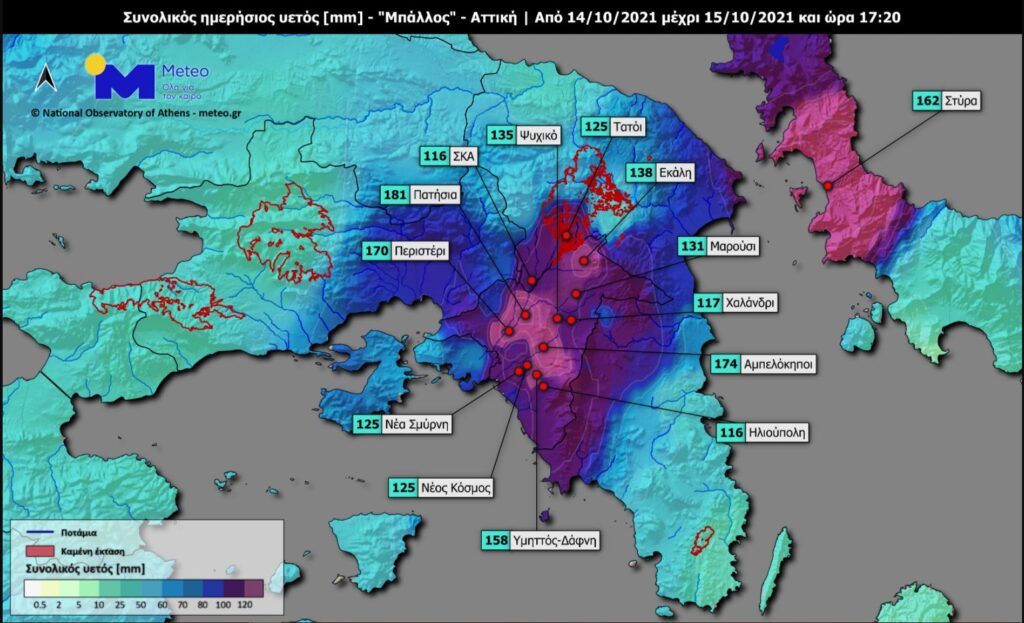Click the Στύρα 162 station label
The image size is (1024, 623).
948,101
